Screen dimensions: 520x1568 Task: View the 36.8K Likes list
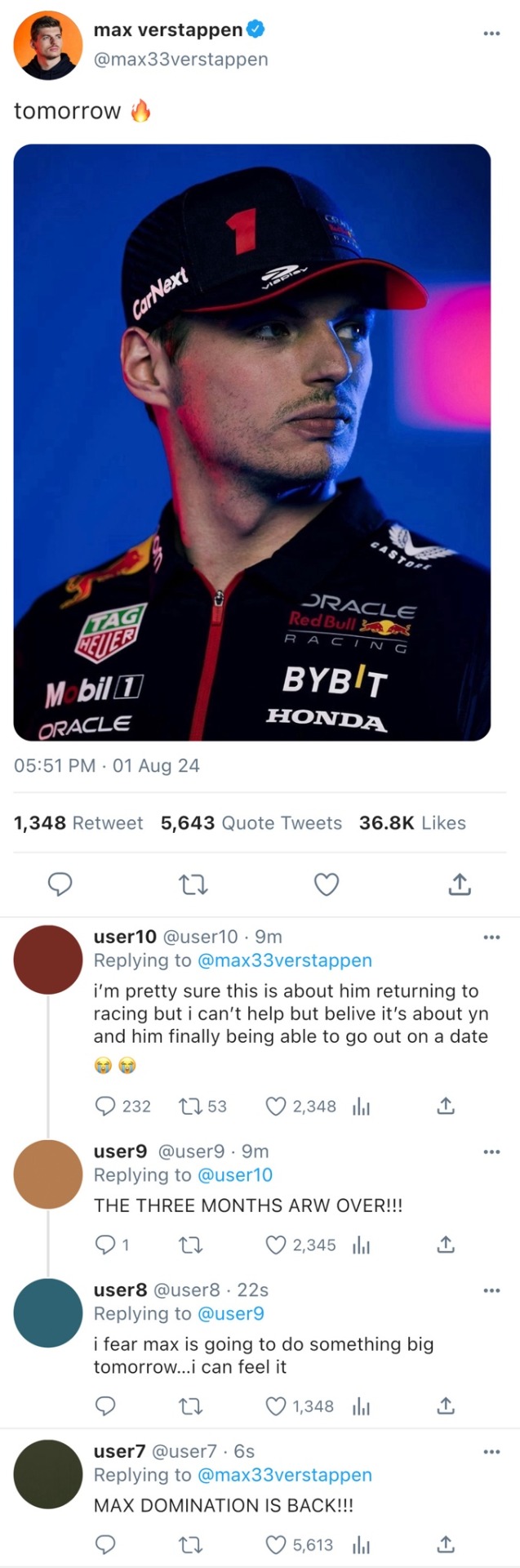(412, 823)
